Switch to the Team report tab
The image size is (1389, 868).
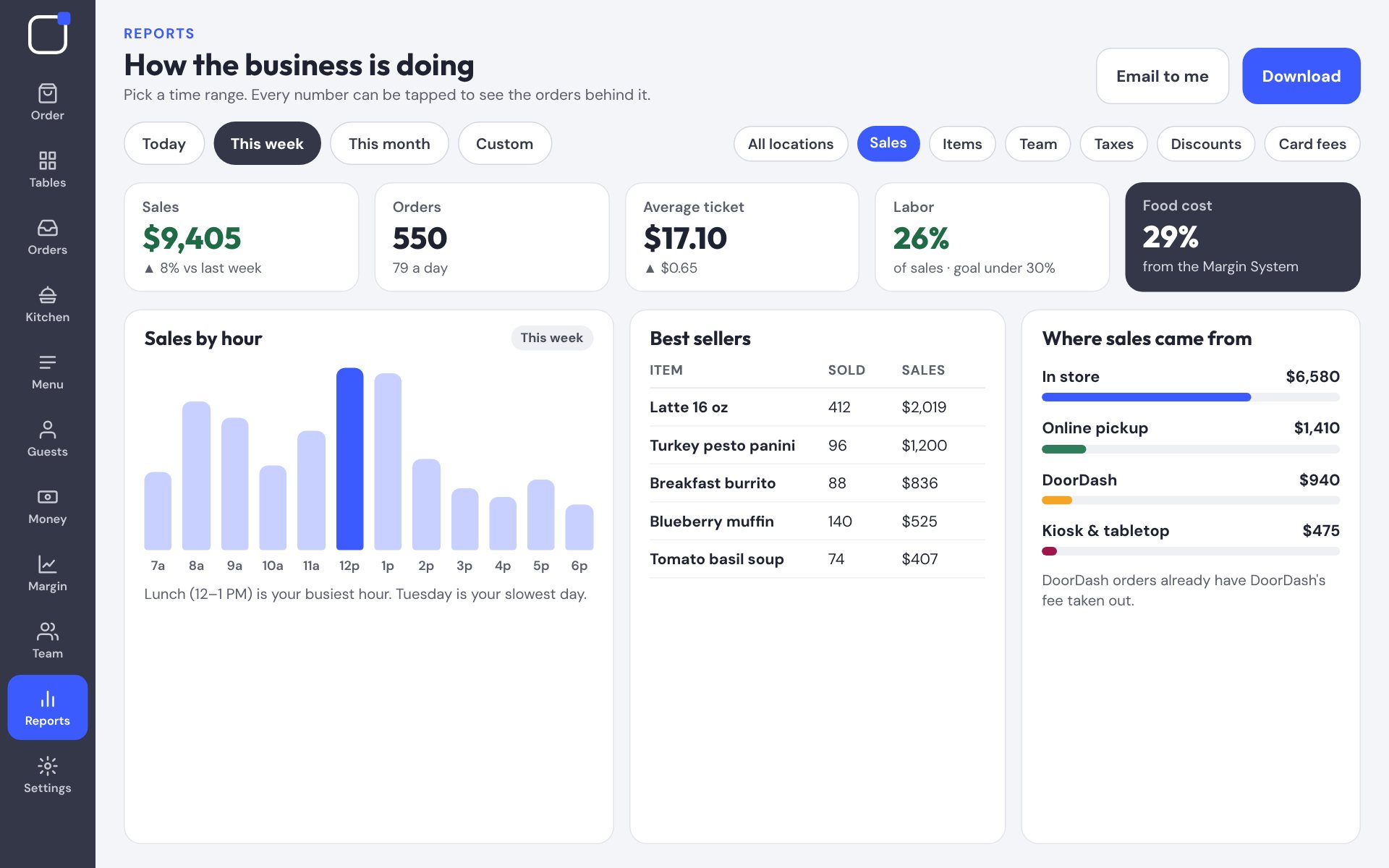pos(1038,144)
